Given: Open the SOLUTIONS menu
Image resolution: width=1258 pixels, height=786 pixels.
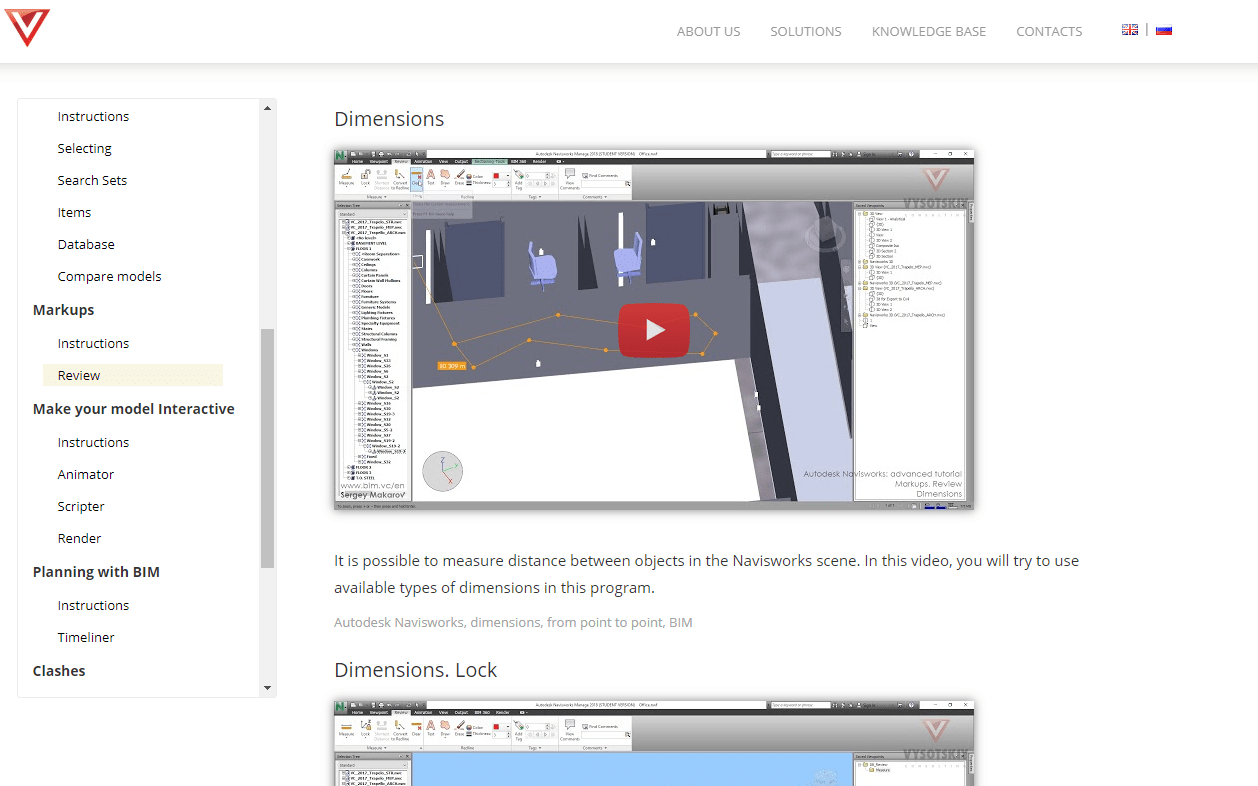Looking at the screenshot, I should pos(805,31).
